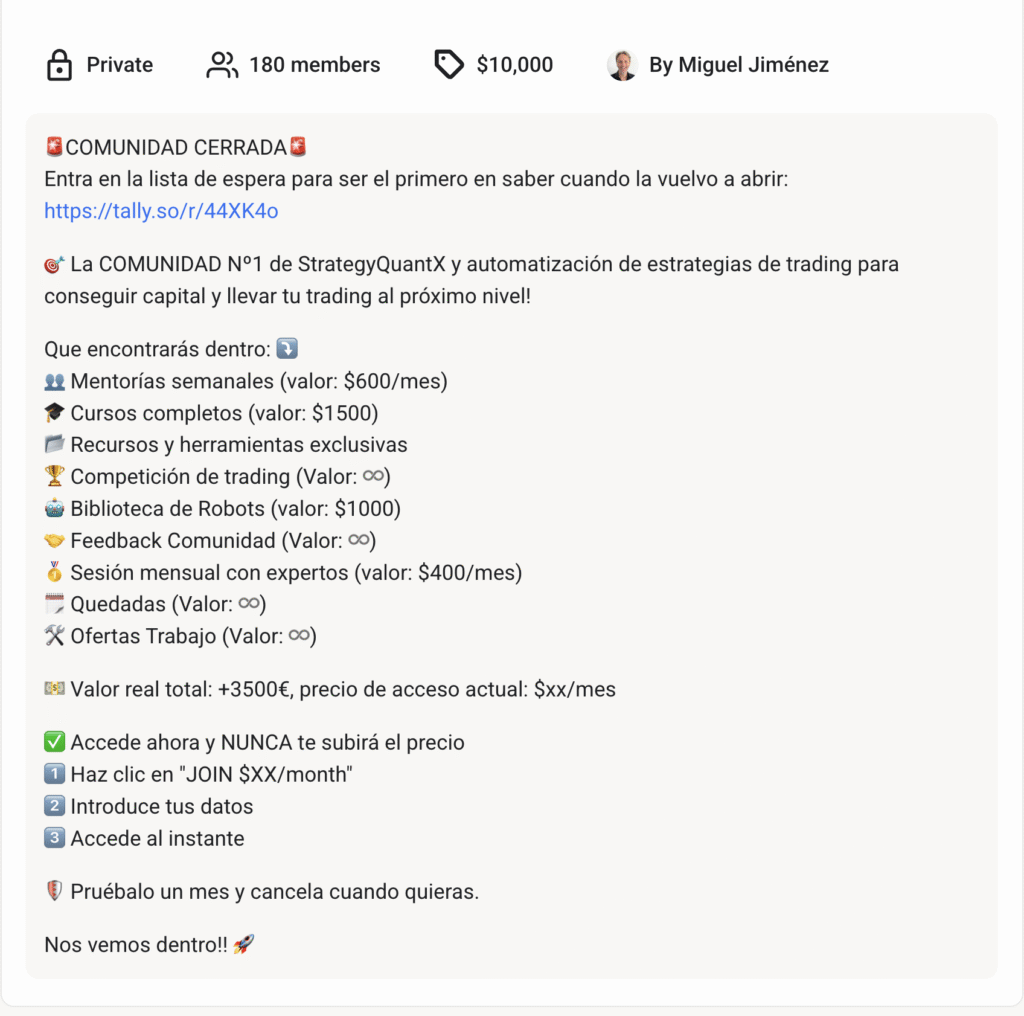Viewport: 1024px width, 1016px height.
Task: Click the Private lock icon
Action: pos(59,66)
